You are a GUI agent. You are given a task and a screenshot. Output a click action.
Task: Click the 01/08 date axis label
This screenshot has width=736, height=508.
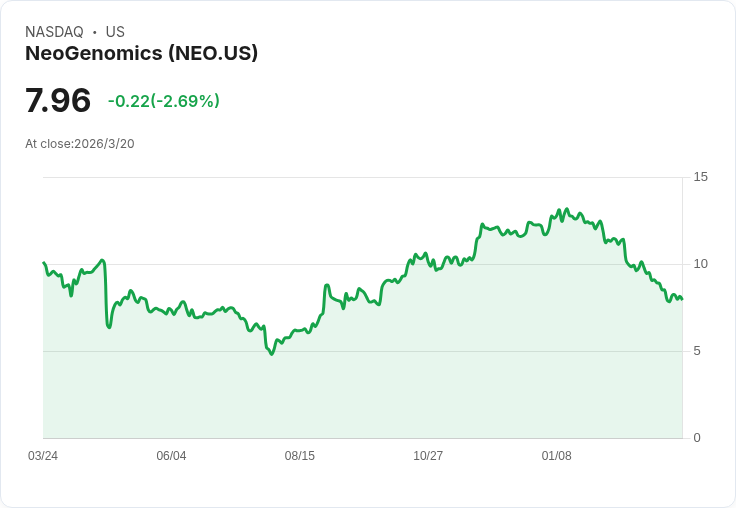pyautogui.click(x=557, y=456)
